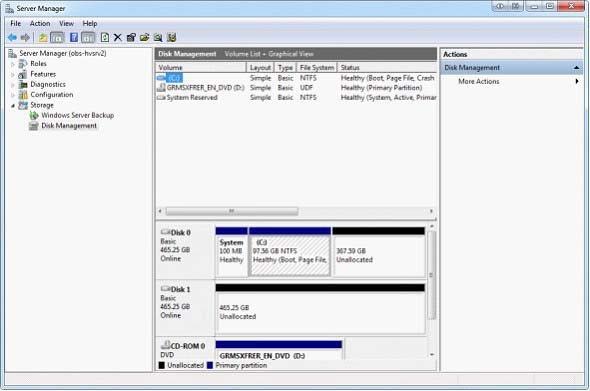This screenshot has height=391, width=590.
Task: Click the Storage tree icon
Action: point(23,105)
